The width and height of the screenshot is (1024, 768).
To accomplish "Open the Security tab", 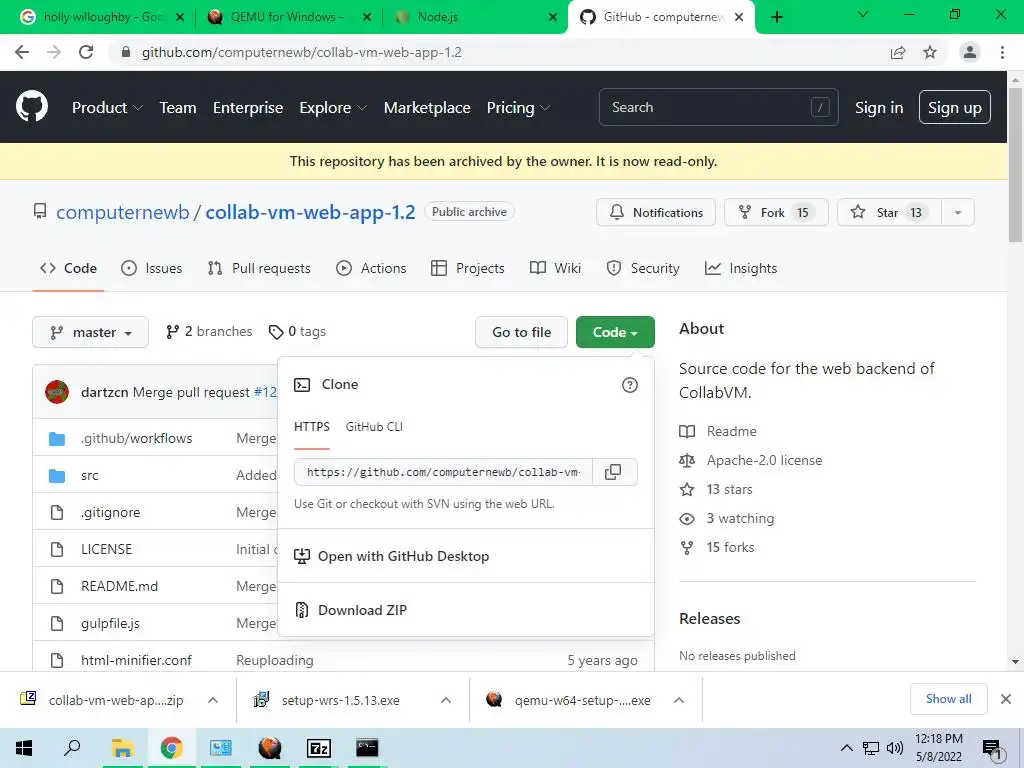I will tap(643, 268).
